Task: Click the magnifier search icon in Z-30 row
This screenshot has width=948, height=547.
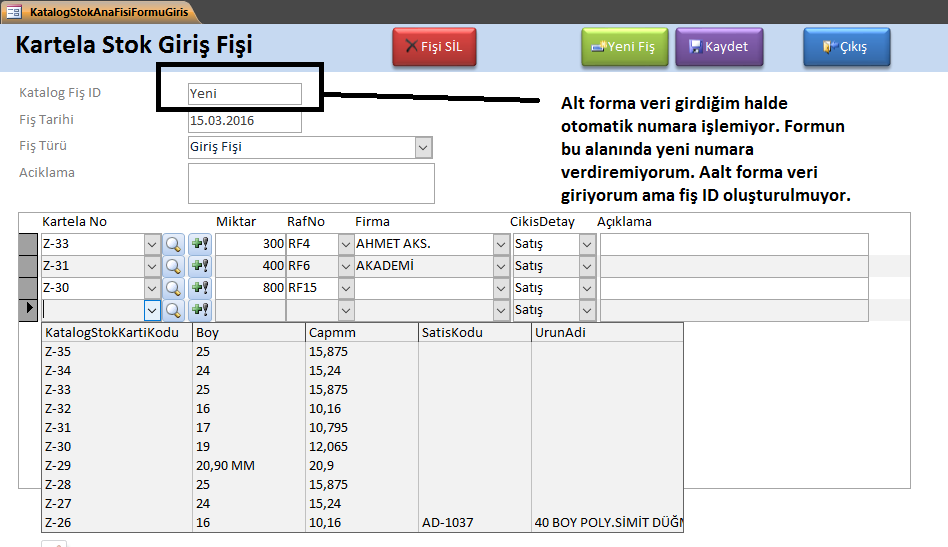Action: tap(173, 288)
